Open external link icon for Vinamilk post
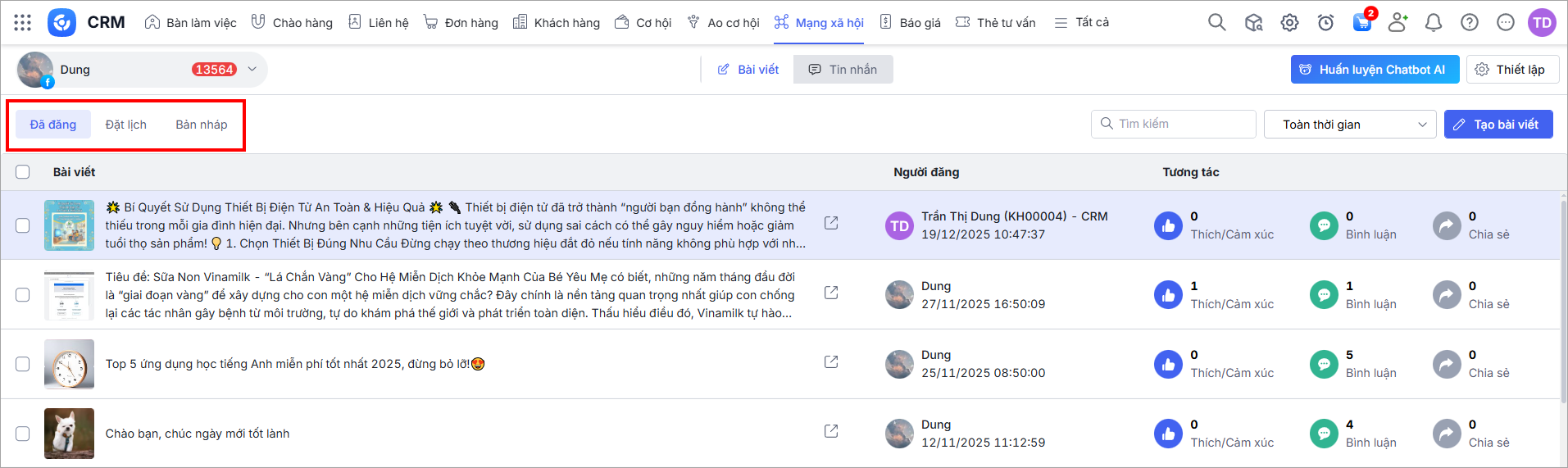This screenshot has width=1568, height=468. click(831, 293)
